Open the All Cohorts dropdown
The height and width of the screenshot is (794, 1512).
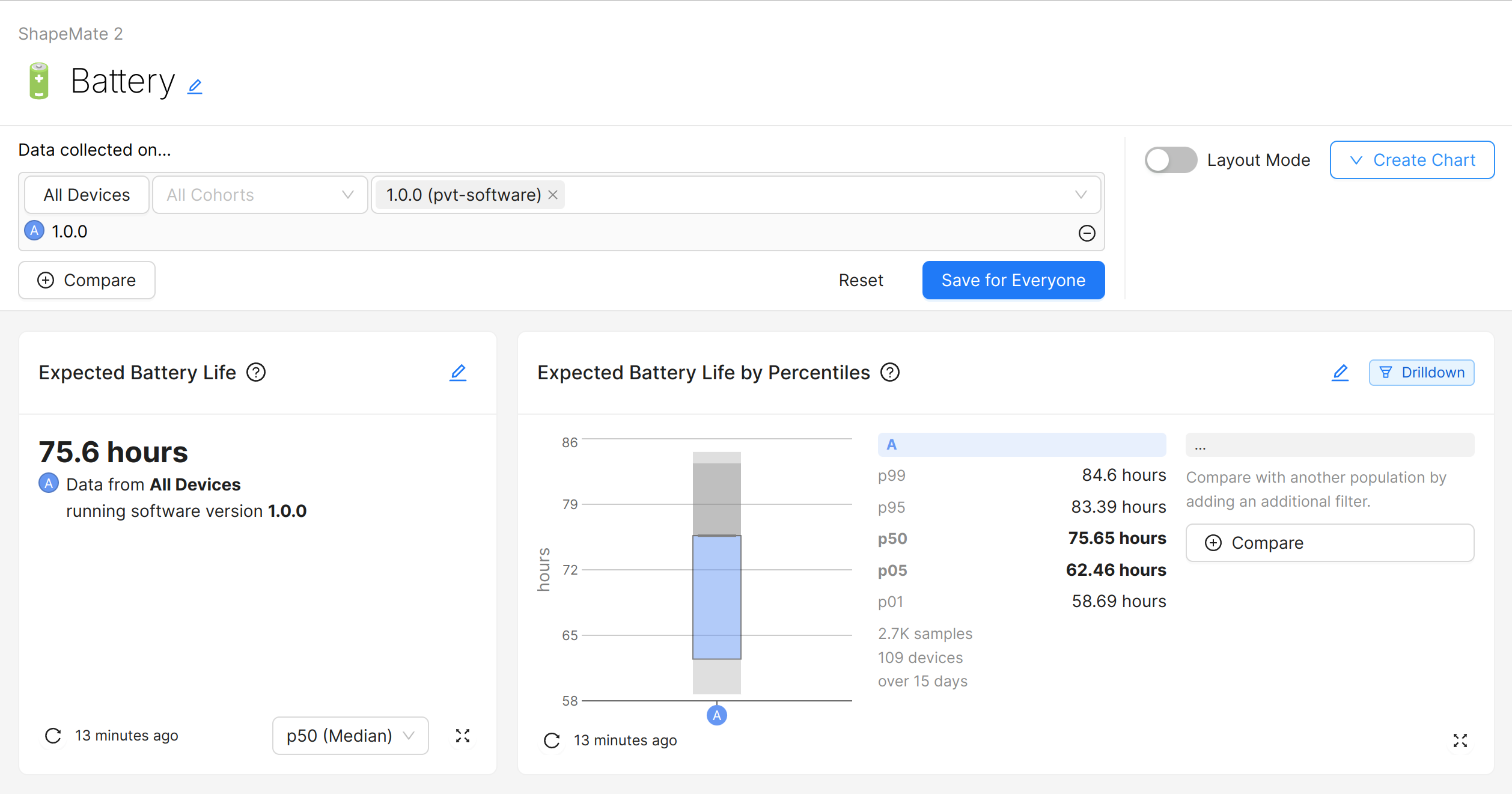pyautogui.click(x=260, y=194)
